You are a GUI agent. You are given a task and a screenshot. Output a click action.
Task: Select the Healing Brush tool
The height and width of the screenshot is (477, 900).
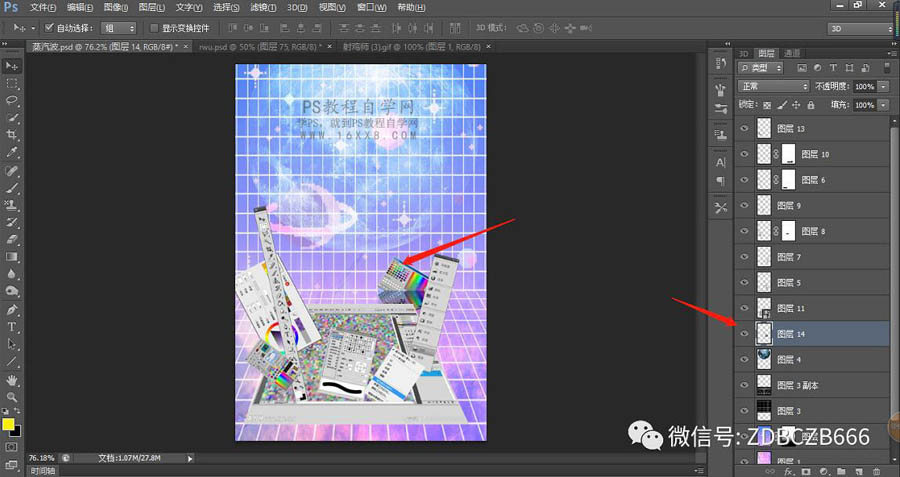(11, 170)
